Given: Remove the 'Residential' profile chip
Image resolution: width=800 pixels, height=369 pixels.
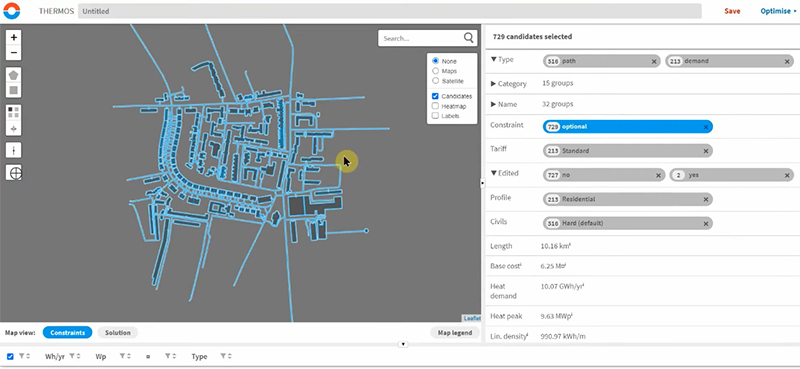Looking at the screenshot, I should click(706, 200).
